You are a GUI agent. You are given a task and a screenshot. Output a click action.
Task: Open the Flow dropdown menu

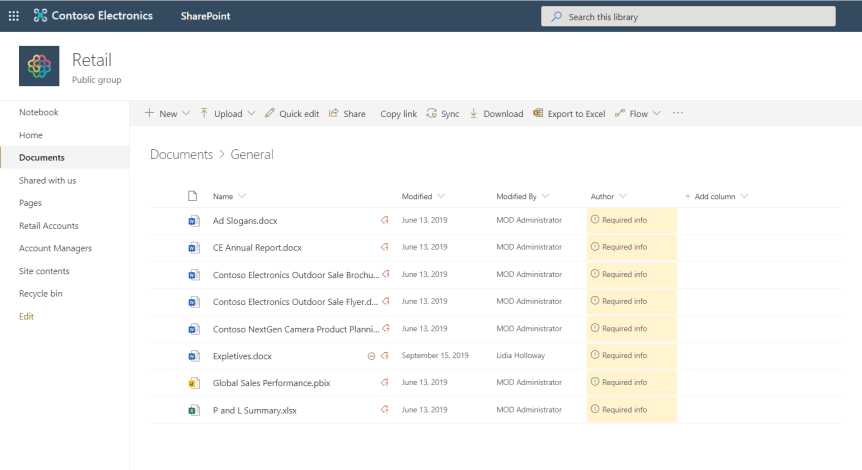click(637, 114)
